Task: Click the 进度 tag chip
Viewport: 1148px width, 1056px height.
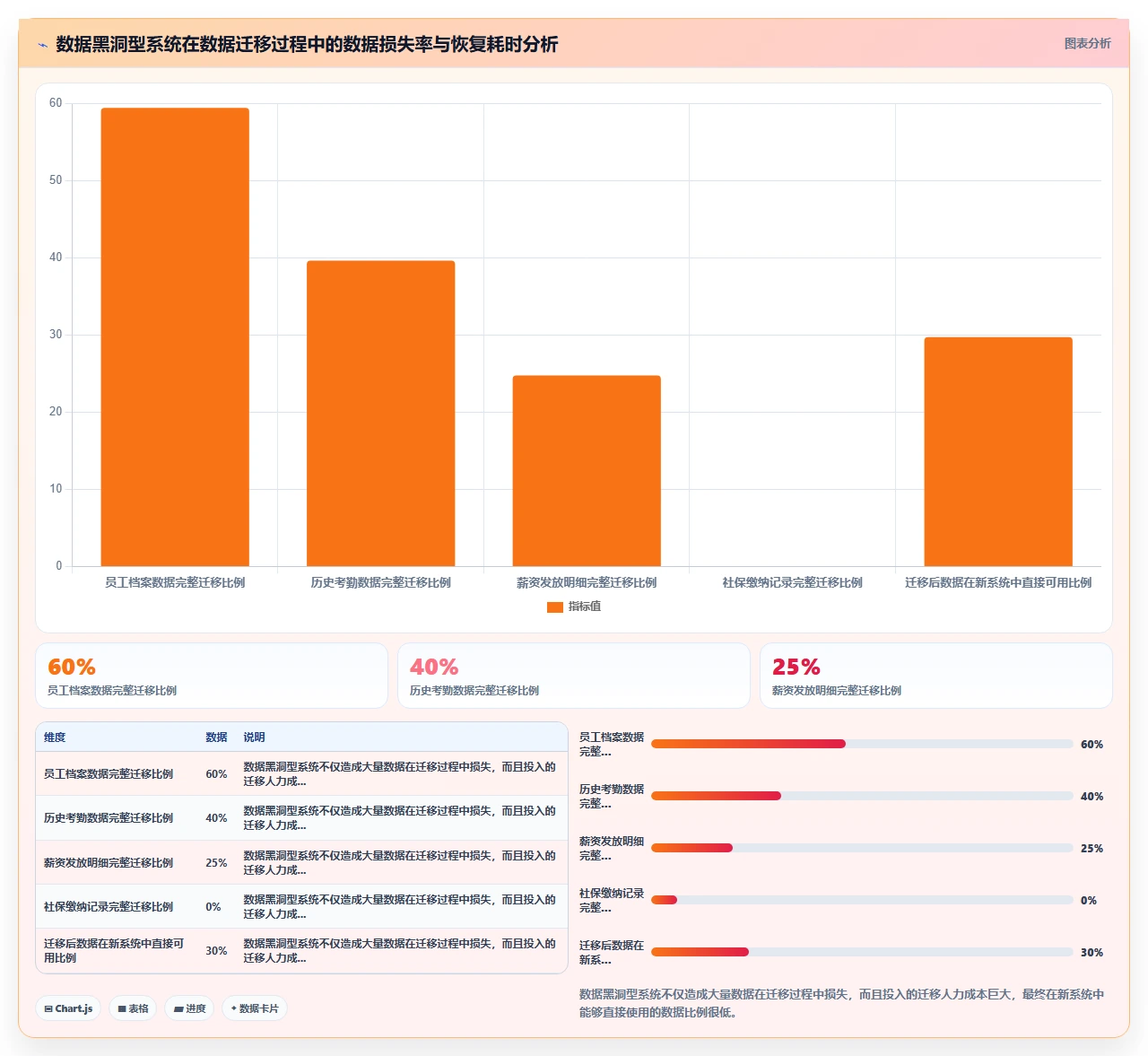Action: tap(189, 1008)
